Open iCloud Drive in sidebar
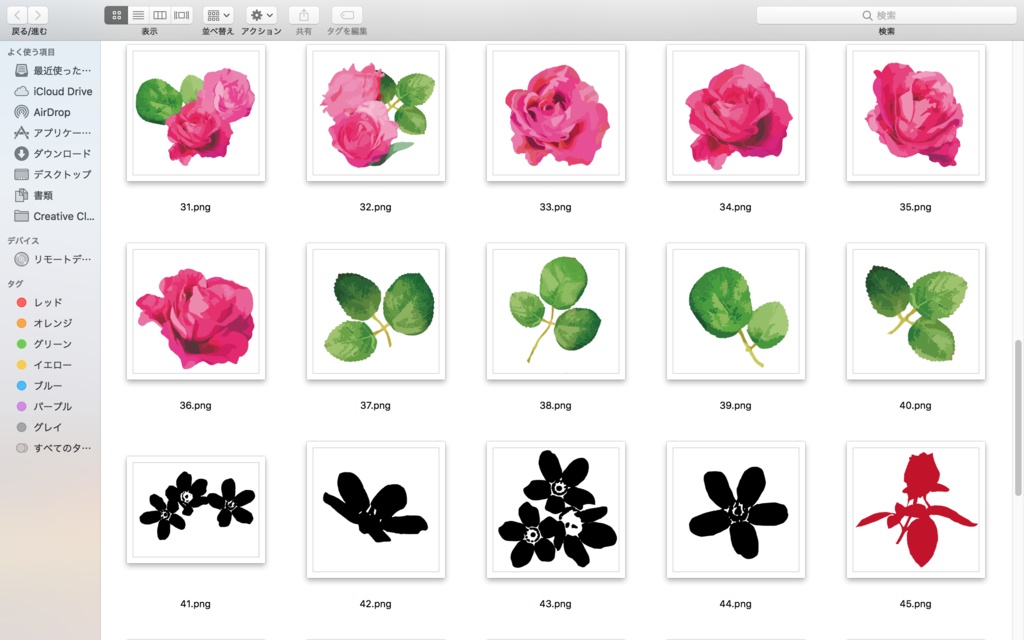Screen dimensions: 1024x640 pyautogui.click(x=52, y=91)
